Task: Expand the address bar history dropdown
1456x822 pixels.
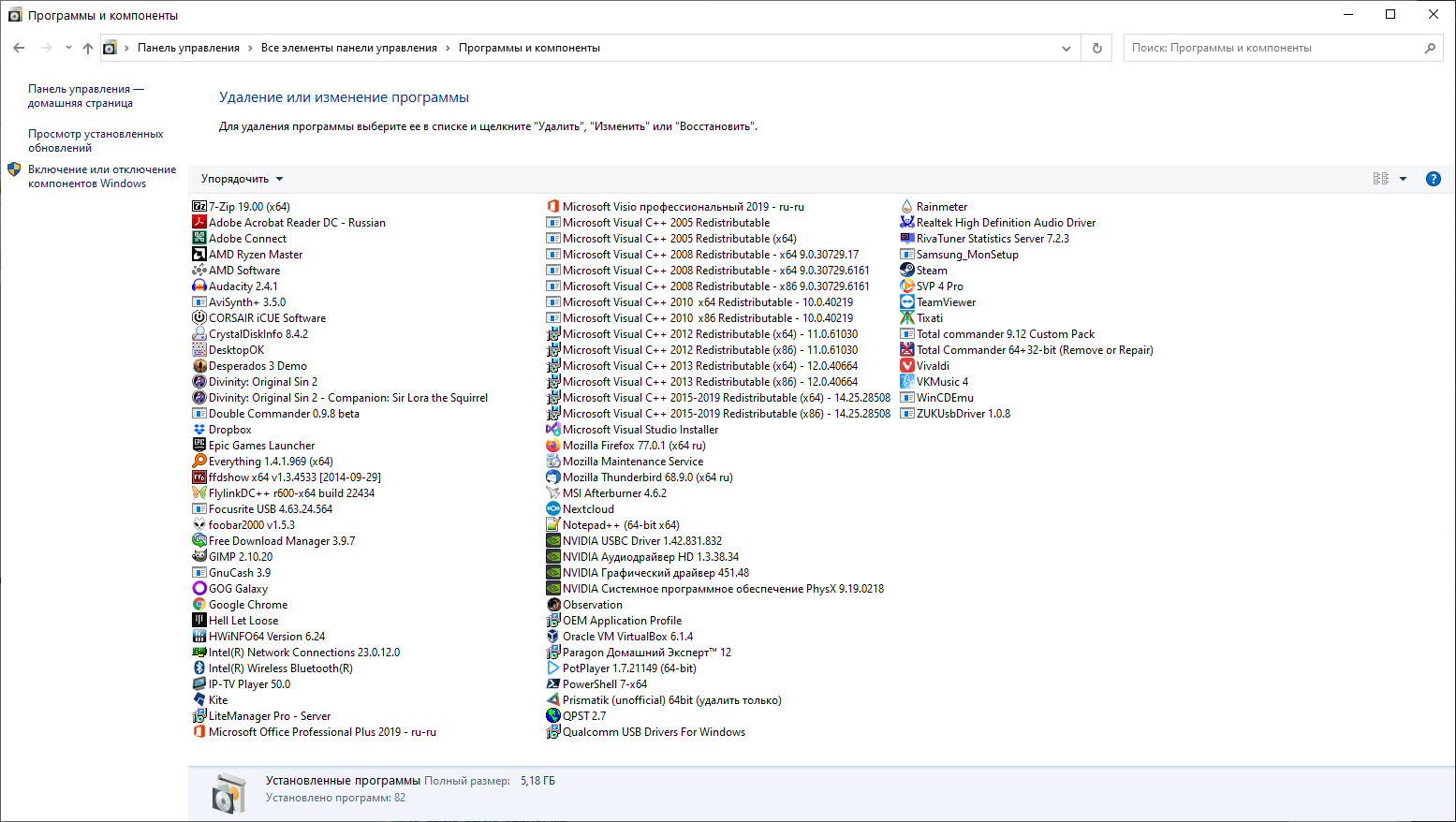Action: click(x=1066, y=48)
